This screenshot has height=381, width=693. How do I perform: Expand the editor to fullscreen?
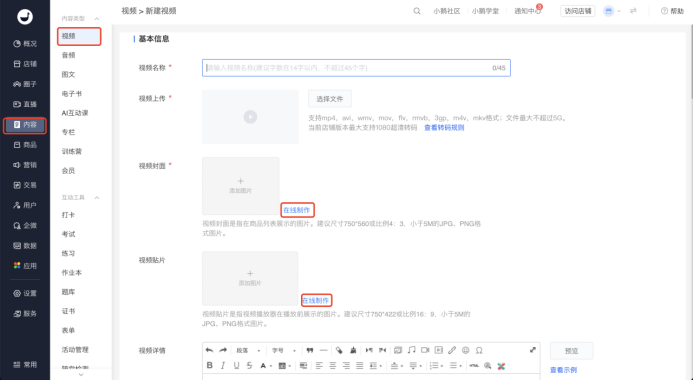[533, 350]
